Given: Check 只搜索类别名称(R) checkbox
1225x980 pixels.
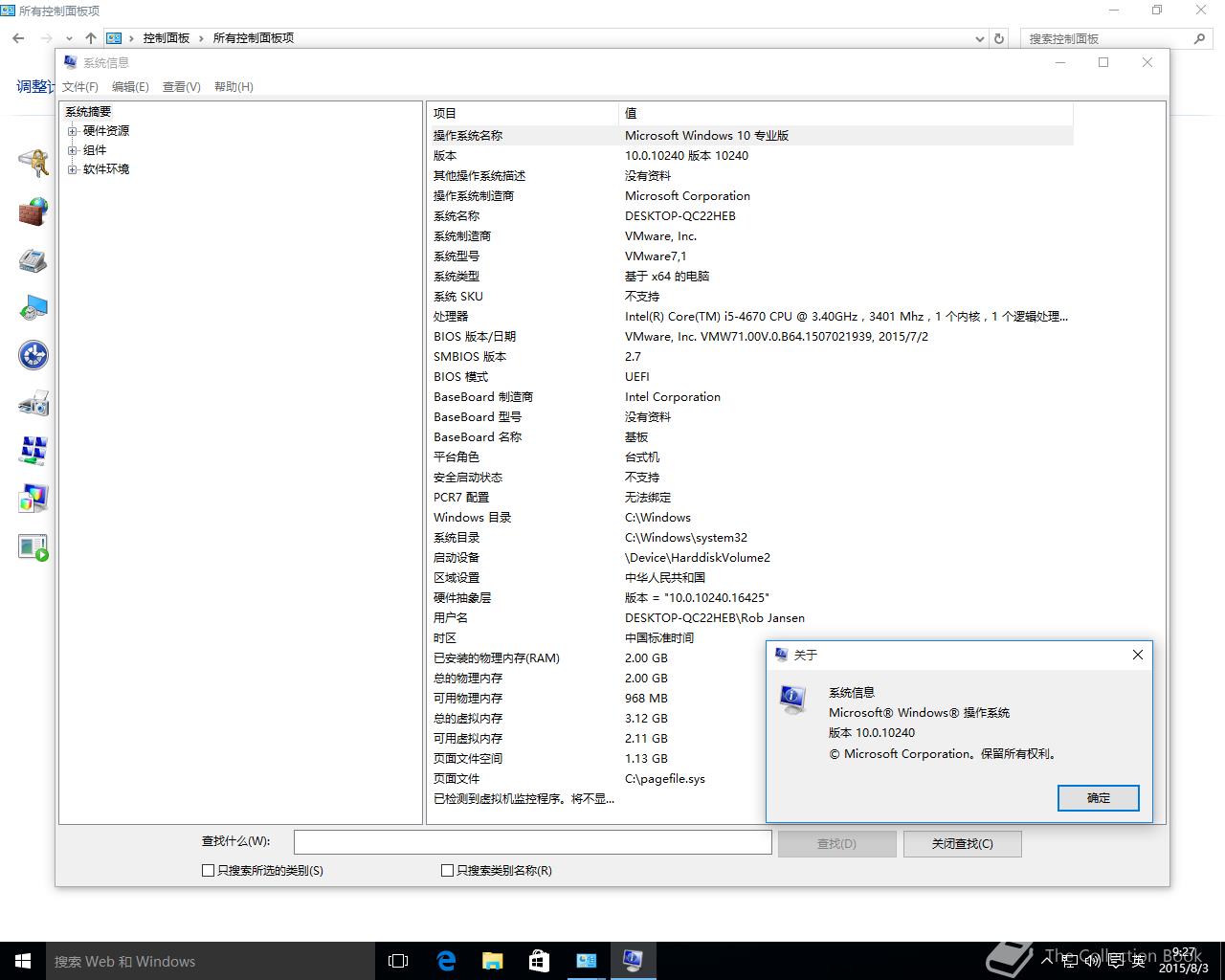Looking at the screenshot, I should [x=447, y=870].
